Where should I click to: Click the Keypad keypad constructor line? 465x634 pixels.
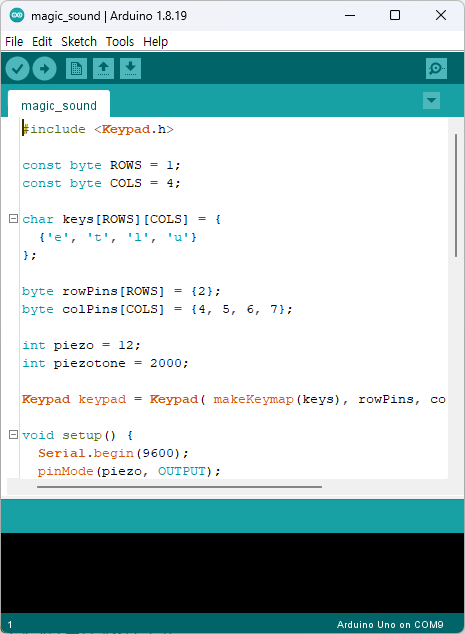tap(234, 399)
